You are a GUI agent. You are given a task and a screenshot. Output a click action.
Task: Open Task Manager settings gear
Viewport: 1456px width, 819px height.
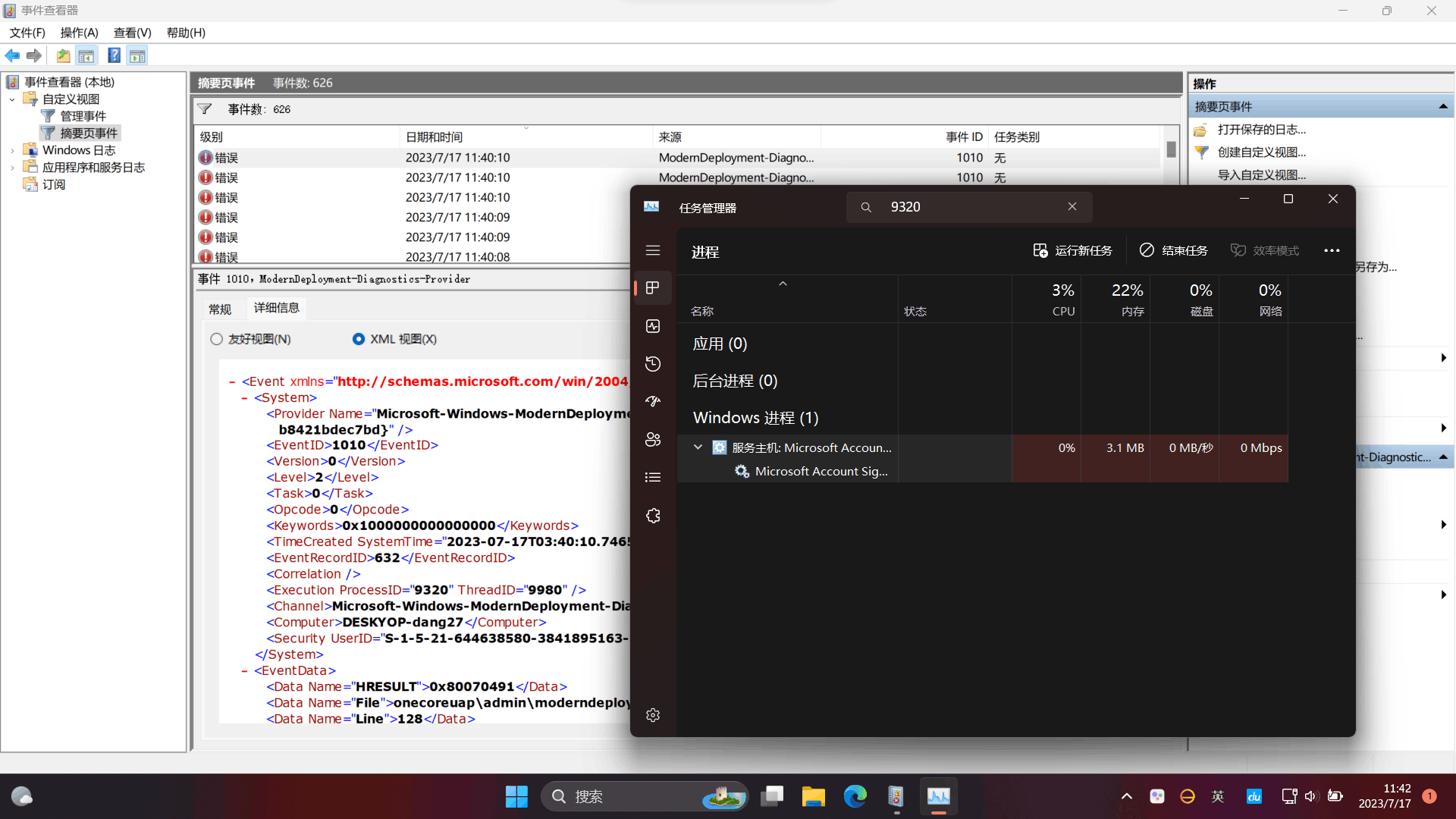[x=653, y=715]
